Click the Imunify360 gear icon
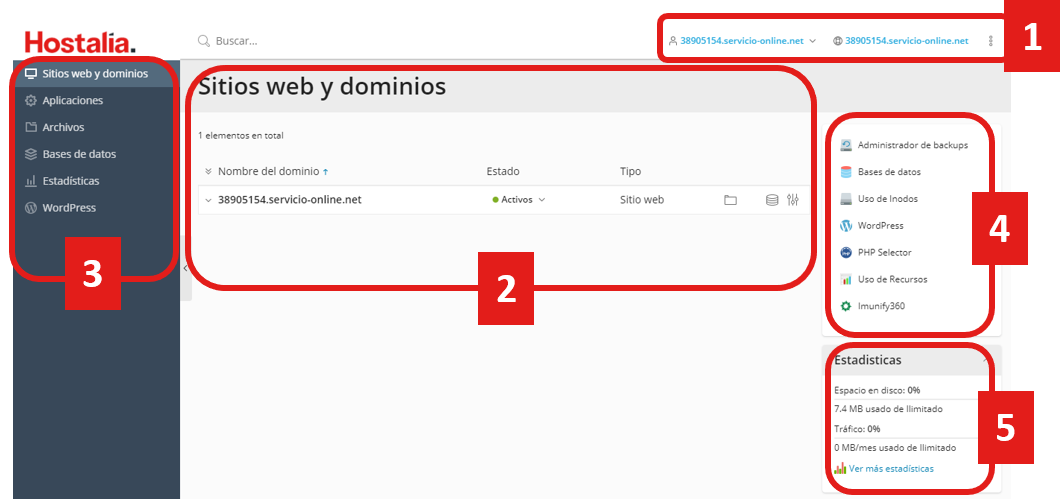Image resolution: width=1061 pixels, height=499 pixels. click(846, 306)
